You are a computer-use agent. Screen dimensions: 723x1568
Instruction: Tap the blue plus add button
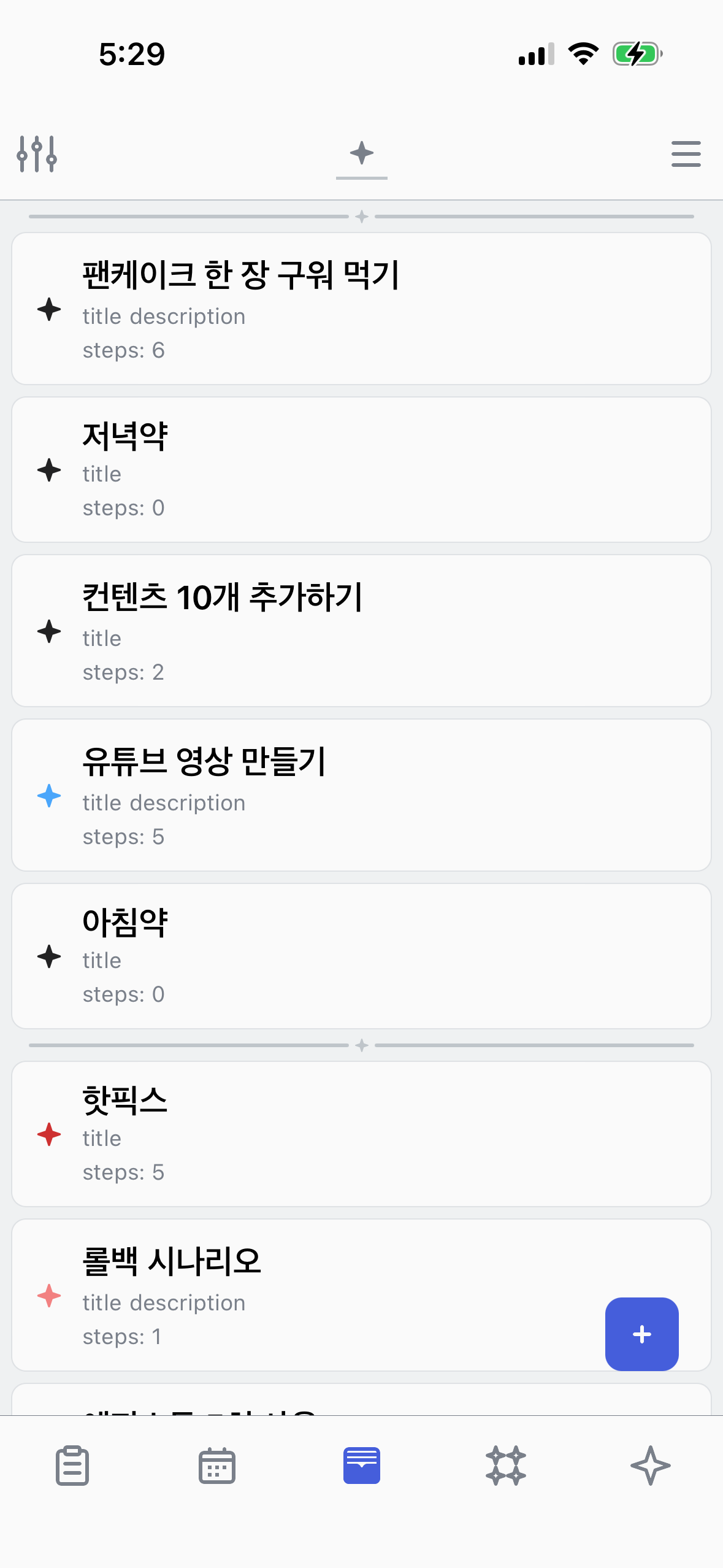[641, 1334]
